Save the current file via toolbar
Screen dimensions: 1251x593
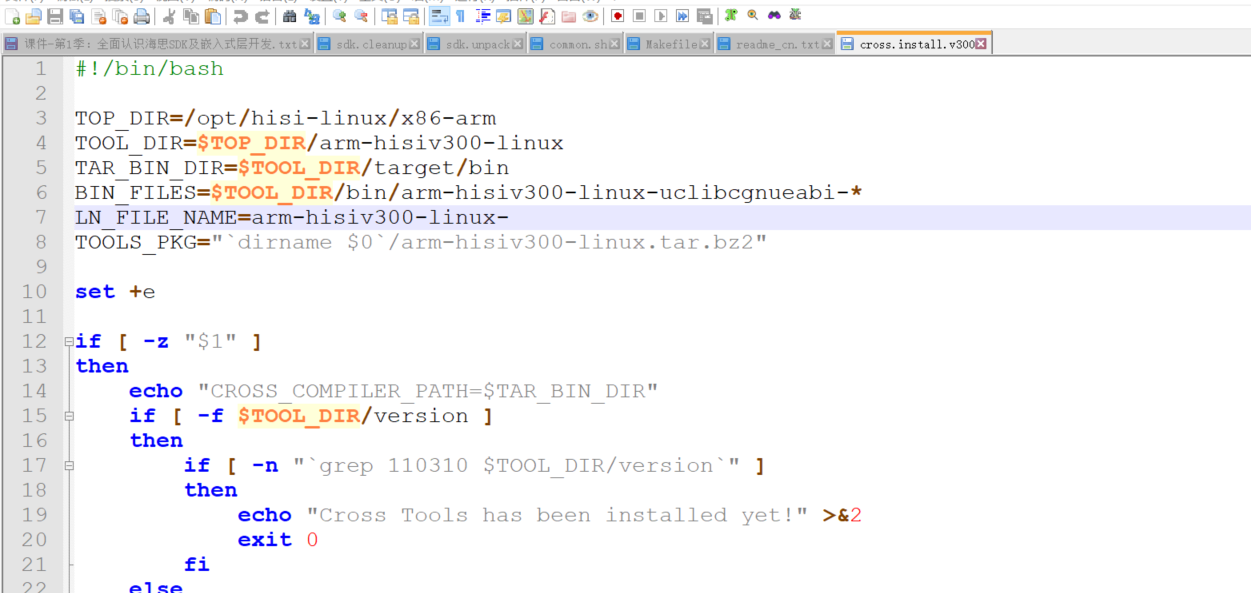point(55,16)
